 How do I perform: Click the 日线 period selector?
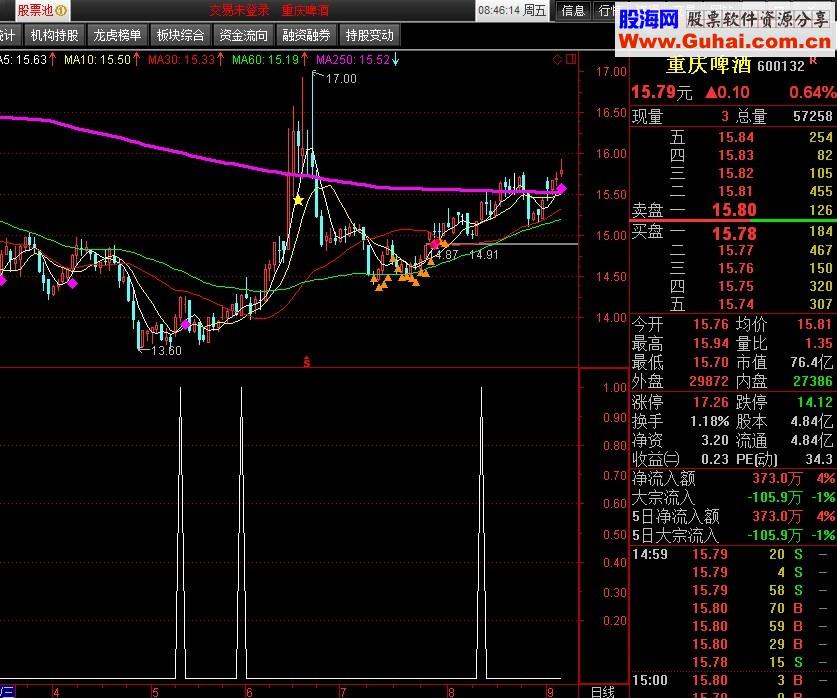[603, 692]
